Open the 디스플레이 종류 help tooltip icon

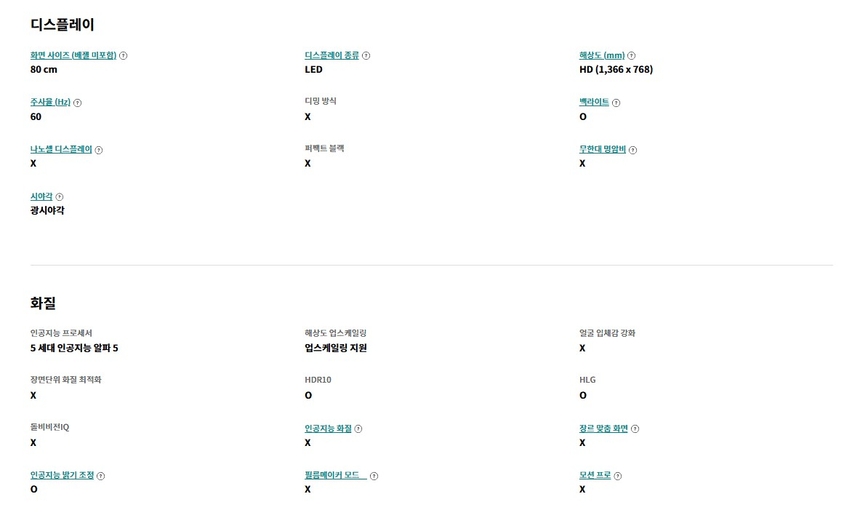(366, 56)
